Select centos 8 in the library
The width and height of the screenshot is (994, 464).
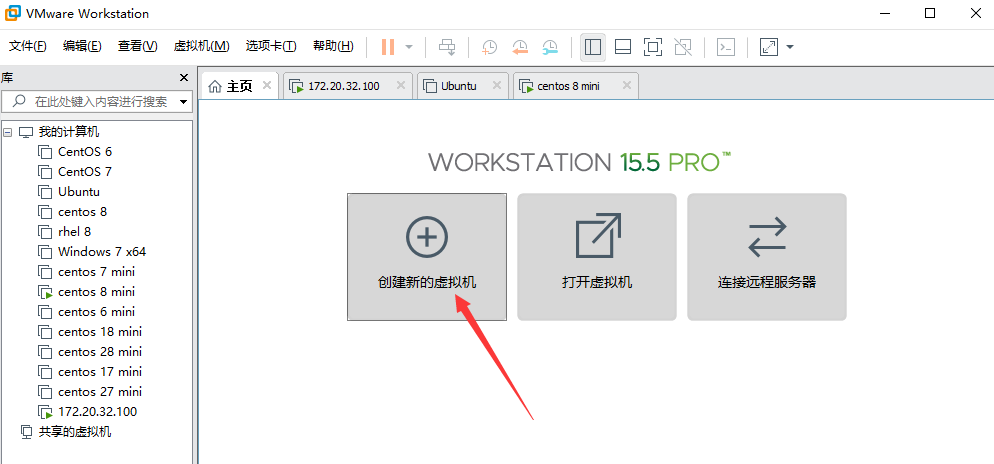point(82,212)
